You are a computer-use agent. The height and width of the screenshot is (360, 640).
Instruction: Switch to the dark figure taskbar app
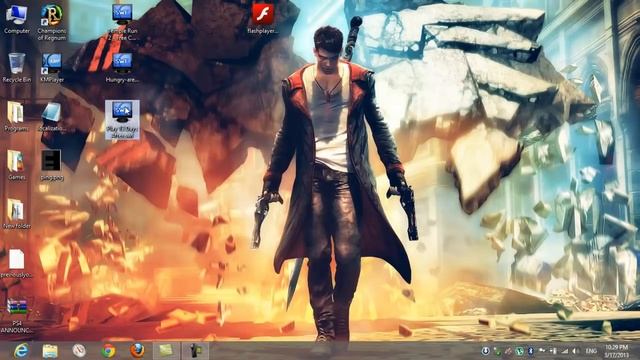coord(195,351)
